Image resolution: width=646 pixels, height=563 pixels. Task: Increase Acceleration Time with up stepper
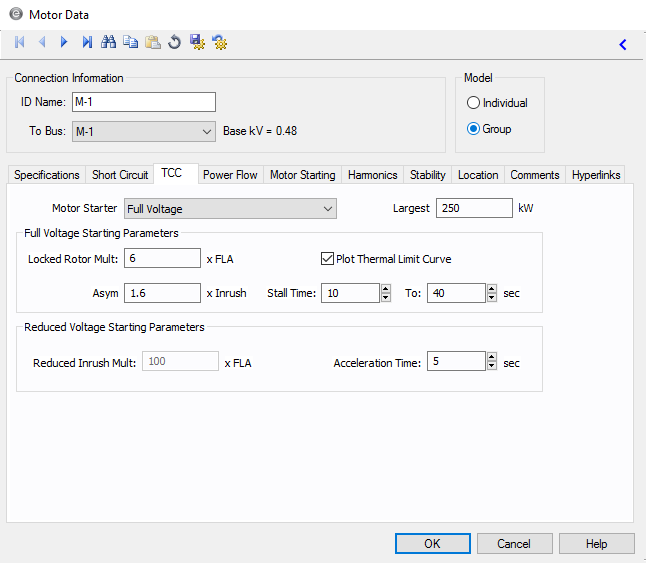pos(490,357)
